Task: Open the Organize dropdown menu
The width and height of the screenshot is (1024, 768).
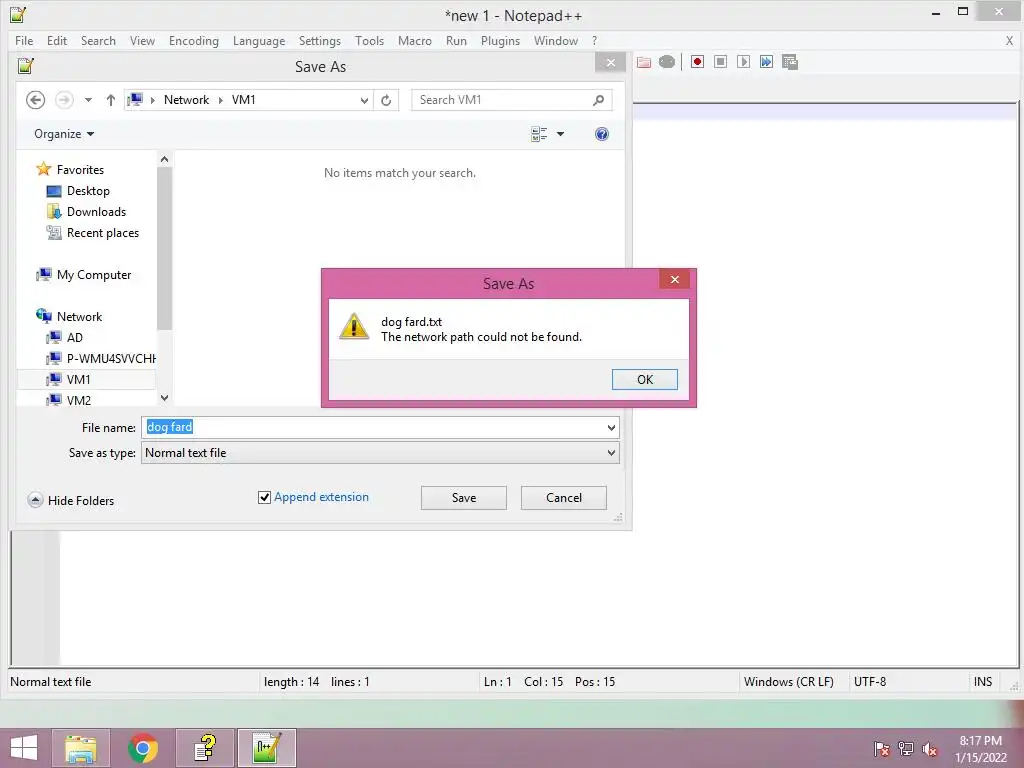Action: point(64,134)
